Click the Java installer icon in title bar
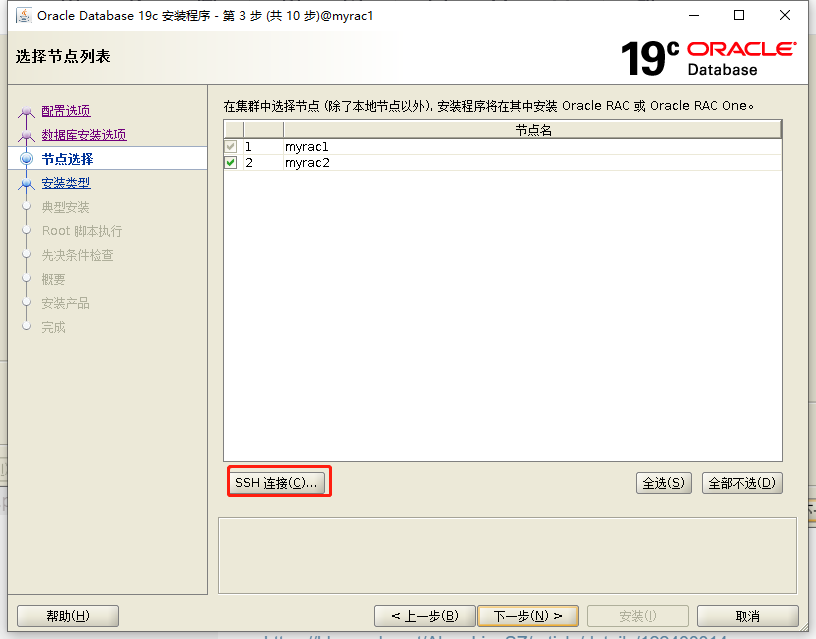This screenshot has width=816, height=639. point(24,16)
